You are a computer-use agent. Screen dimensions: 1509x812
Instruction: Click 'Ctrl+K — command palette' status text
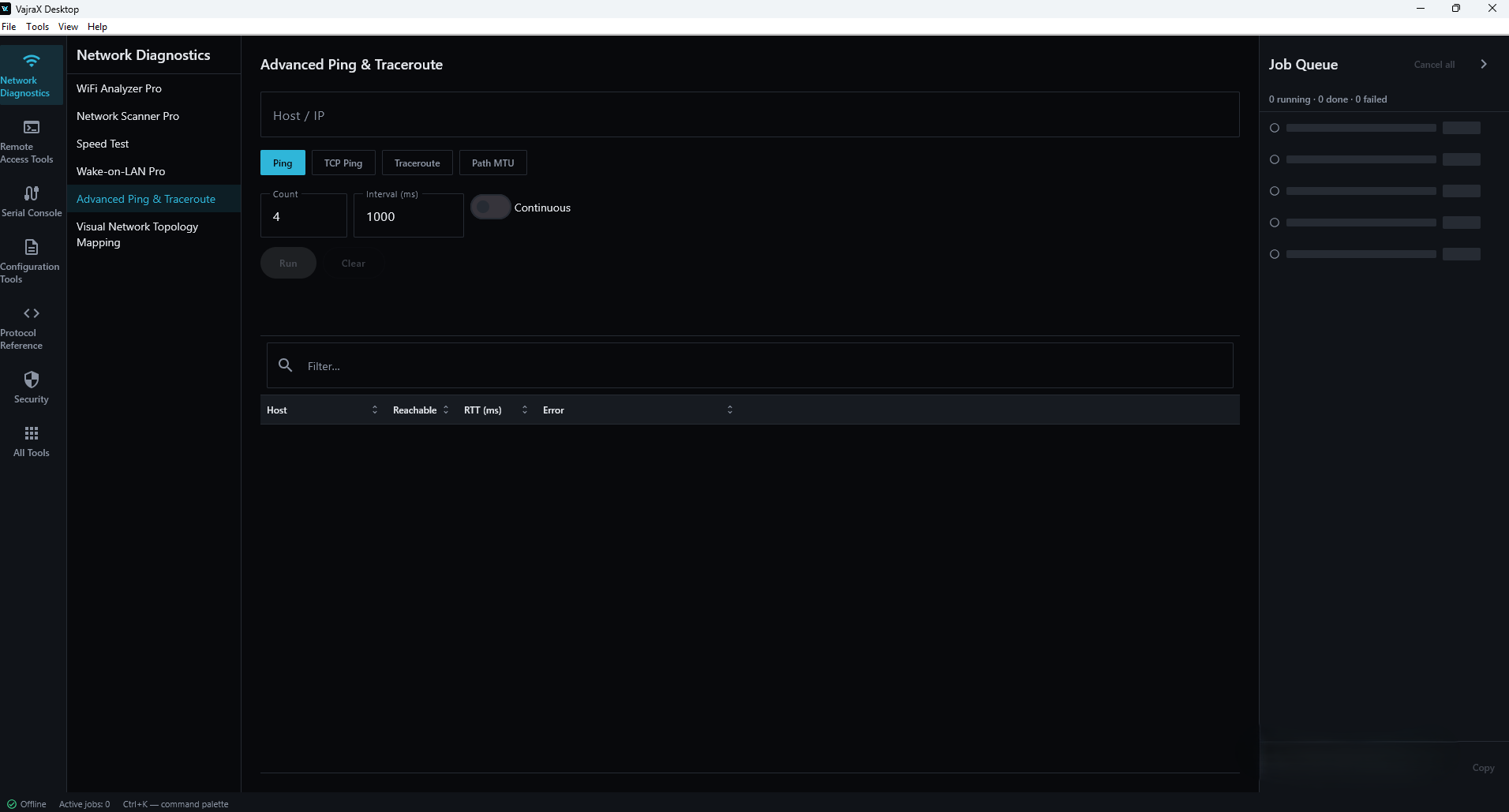coord(175,804)
